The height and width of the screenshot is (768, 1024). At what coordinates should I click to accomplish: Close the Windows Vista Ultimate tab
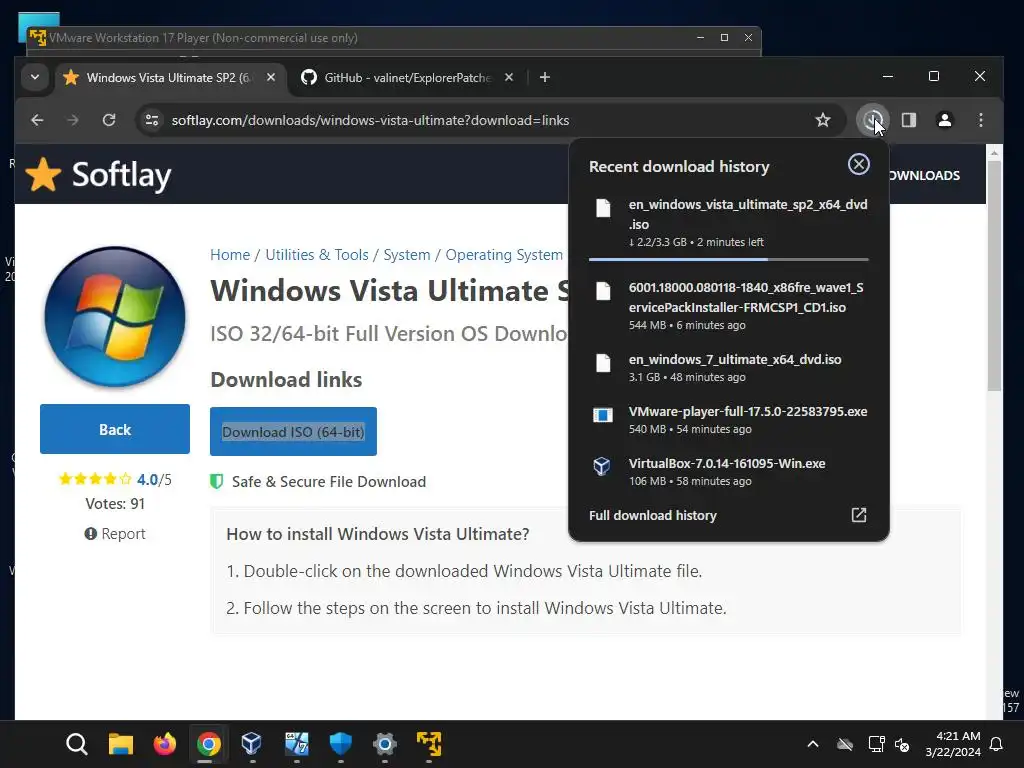(271, 77)
